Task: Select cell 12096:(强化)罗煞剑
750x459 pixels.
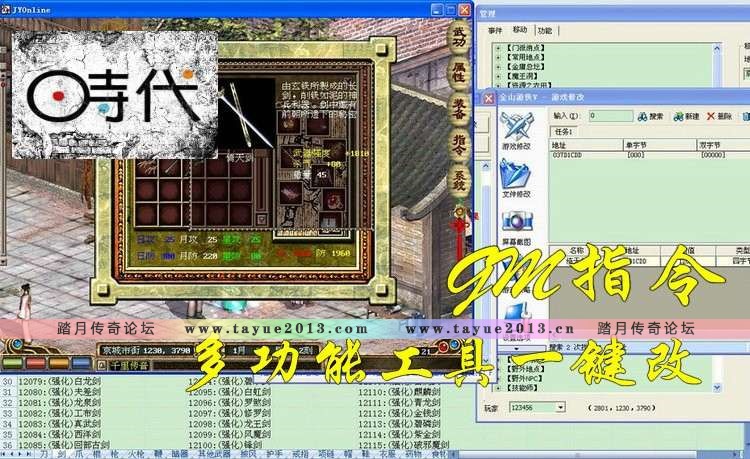Action: click(x=229, y=403)
